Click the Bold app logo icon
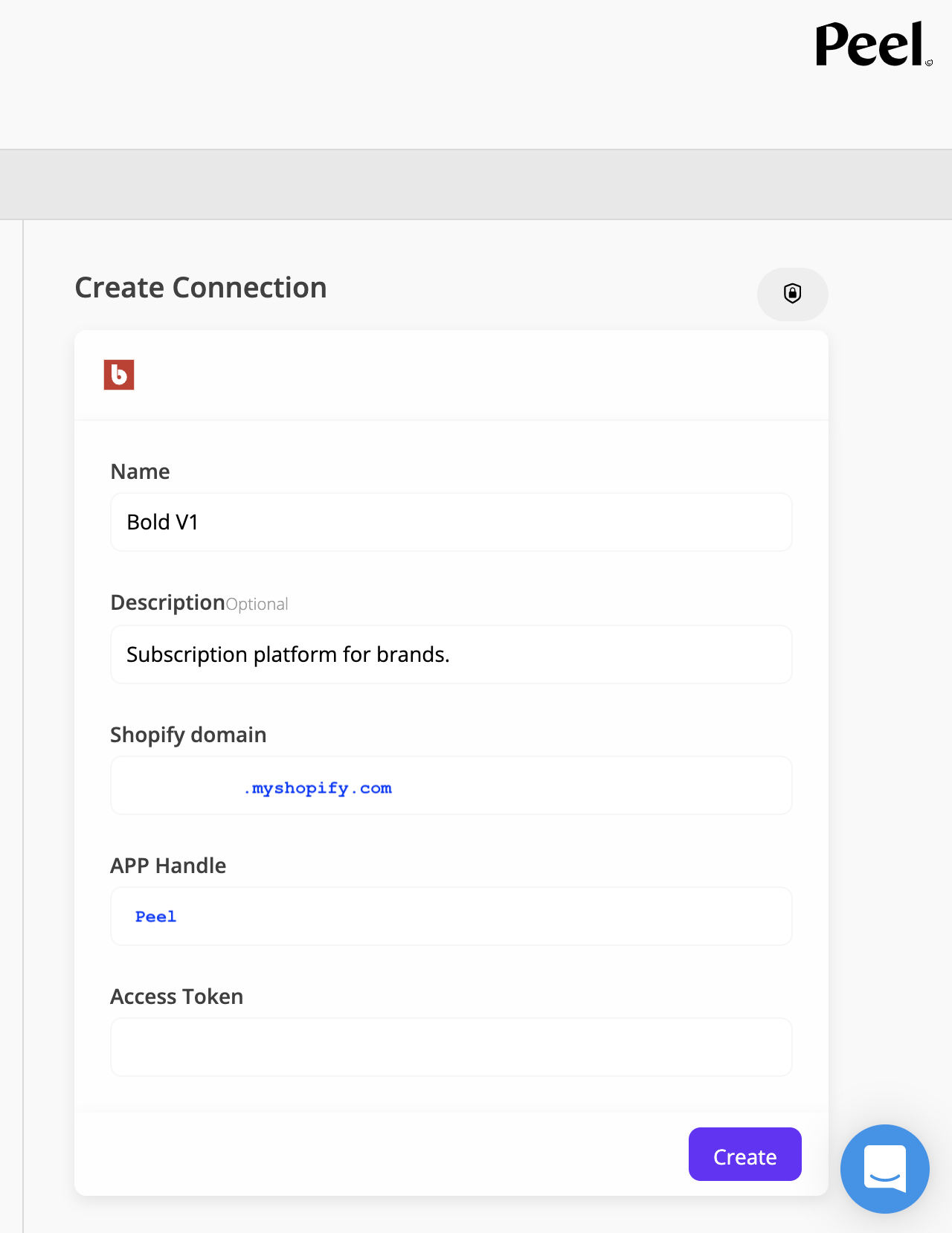Image resolution: width=952 pixels, height=1233 pixels. click(x=119, y=375)
